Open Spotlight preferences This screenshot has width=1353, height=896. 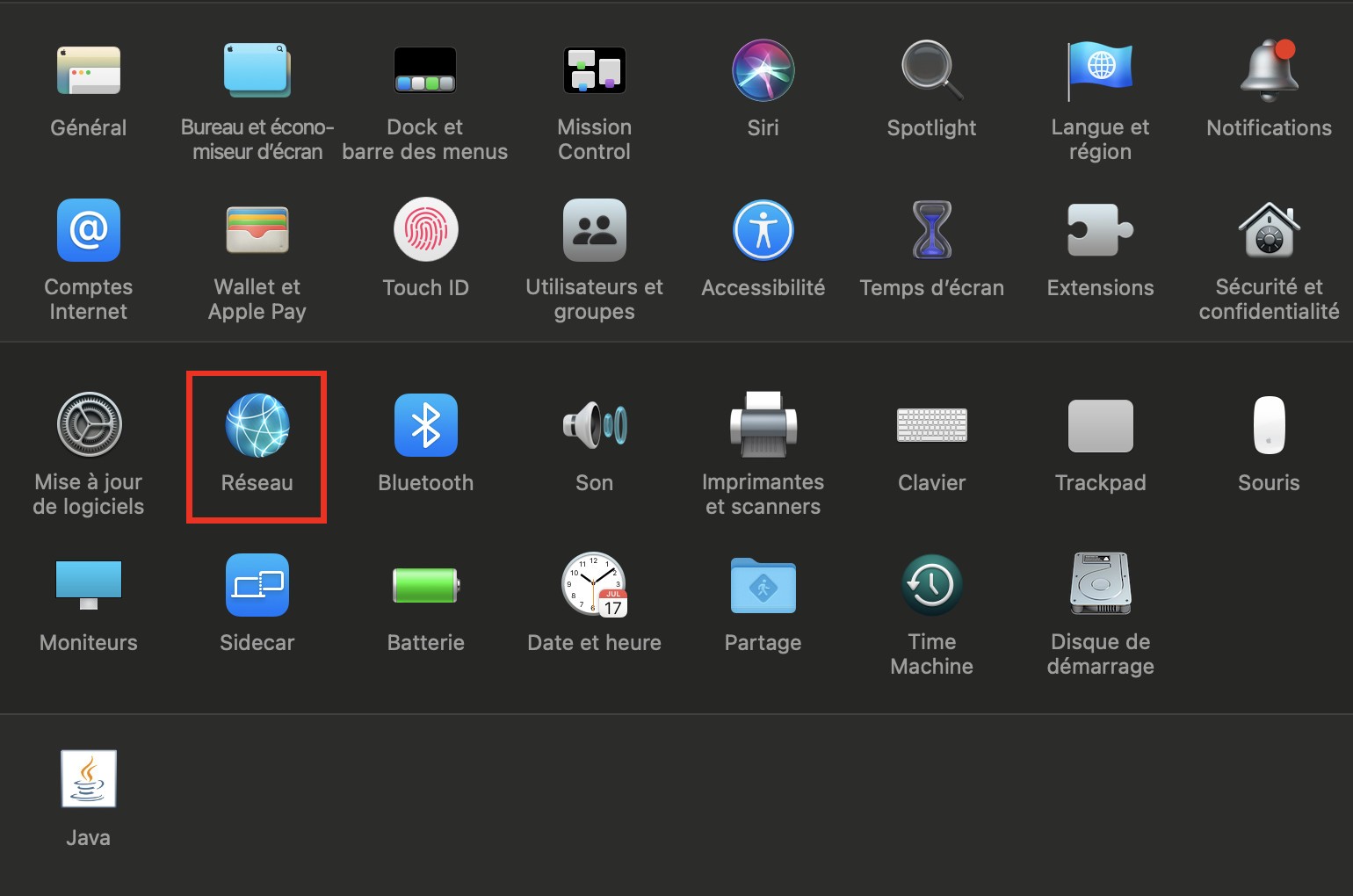click(931, 71)
